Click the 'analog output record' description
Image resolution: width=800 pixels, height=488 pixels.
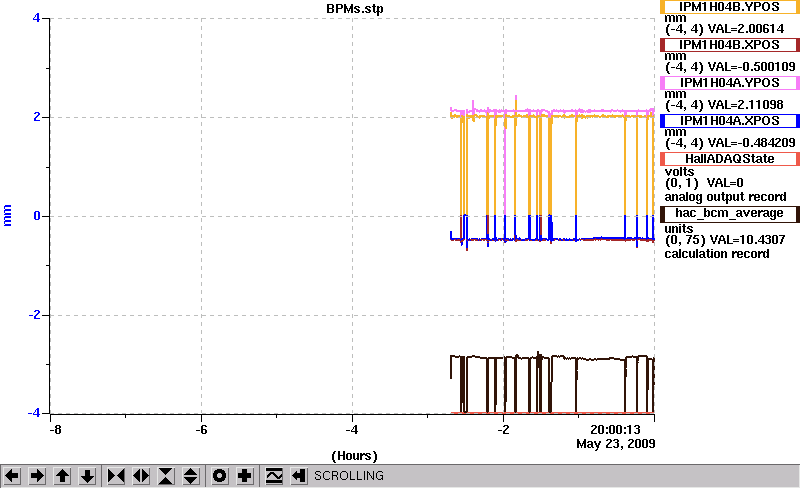click(x=726, y=197)
